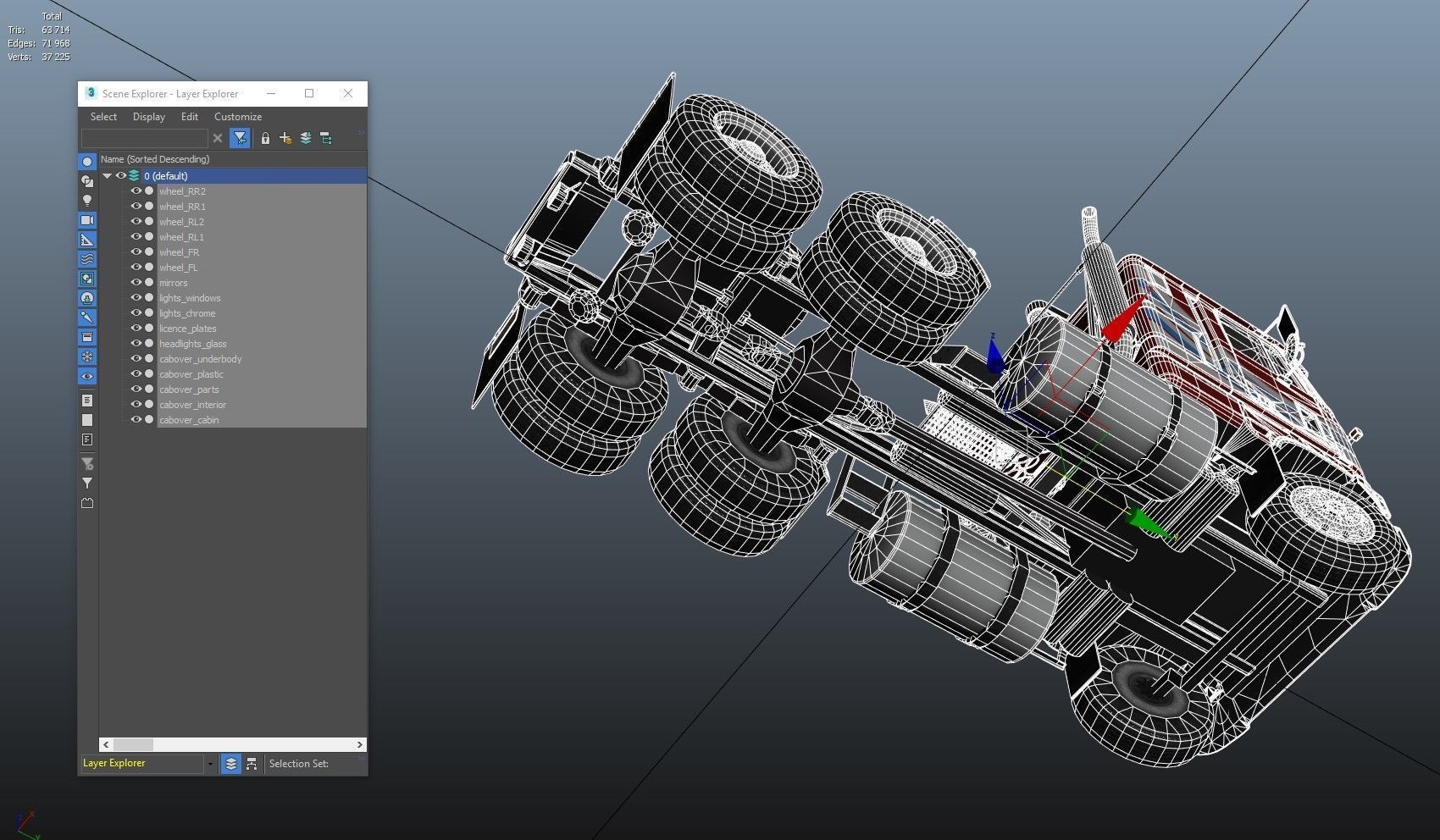Click the round dot icon beside wheel_RR2
Screen dimensions: 1440x840
tap(149, 191)
